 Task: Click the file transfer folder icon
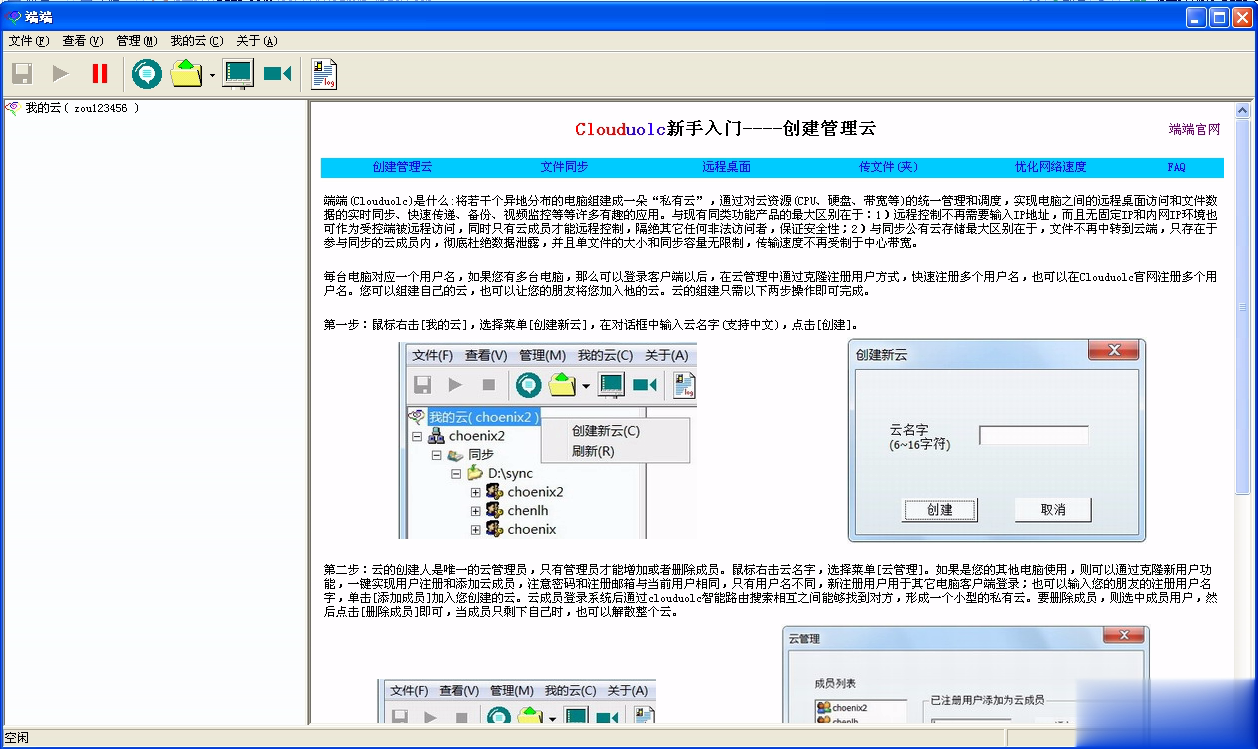187,73
